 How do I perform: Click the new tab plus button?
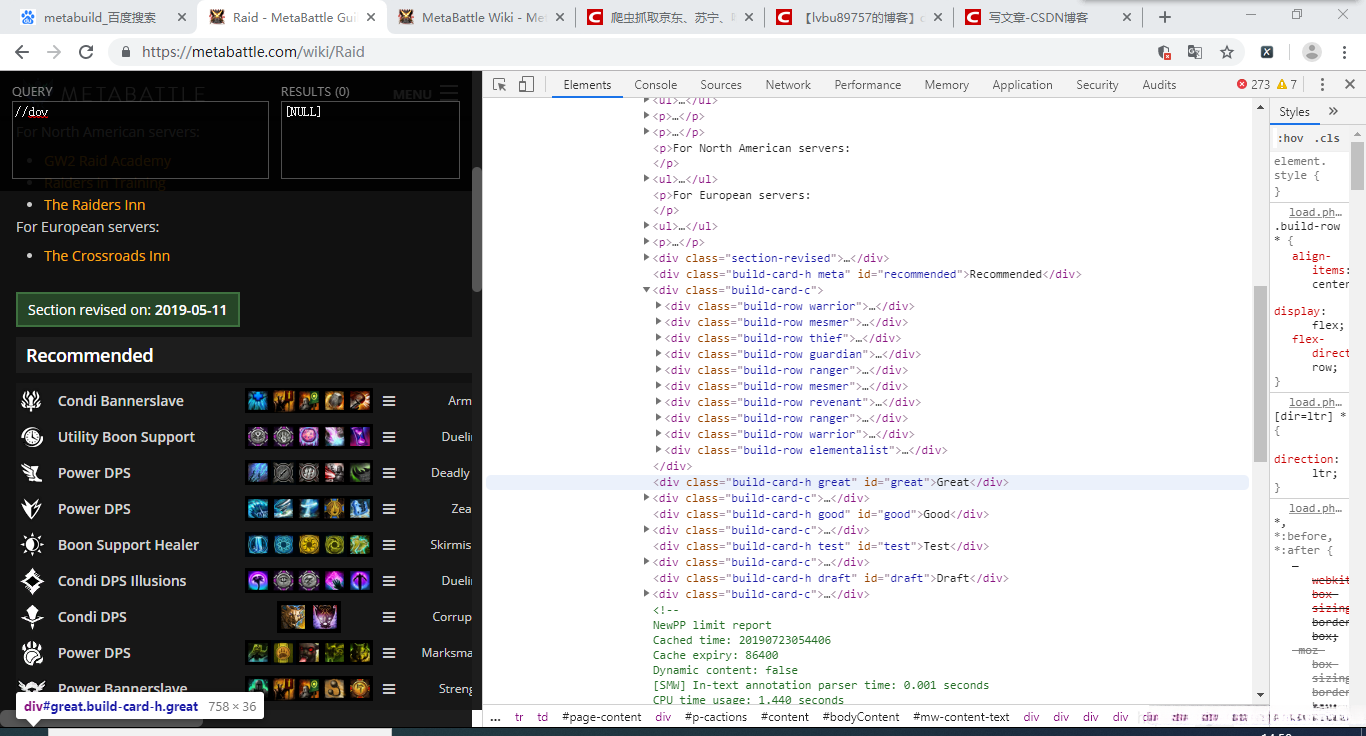(1165, 17)
